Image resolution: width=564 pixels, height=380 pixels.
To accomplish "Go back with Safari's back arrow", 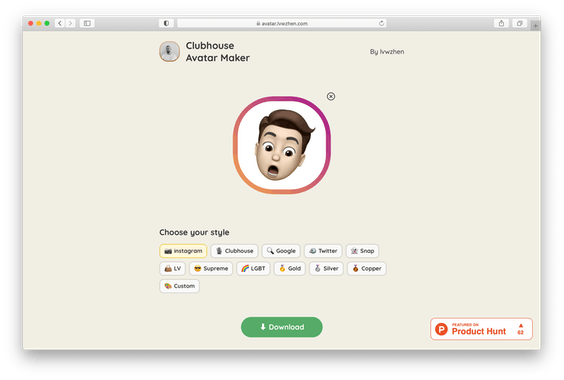I will click(60, 23).
